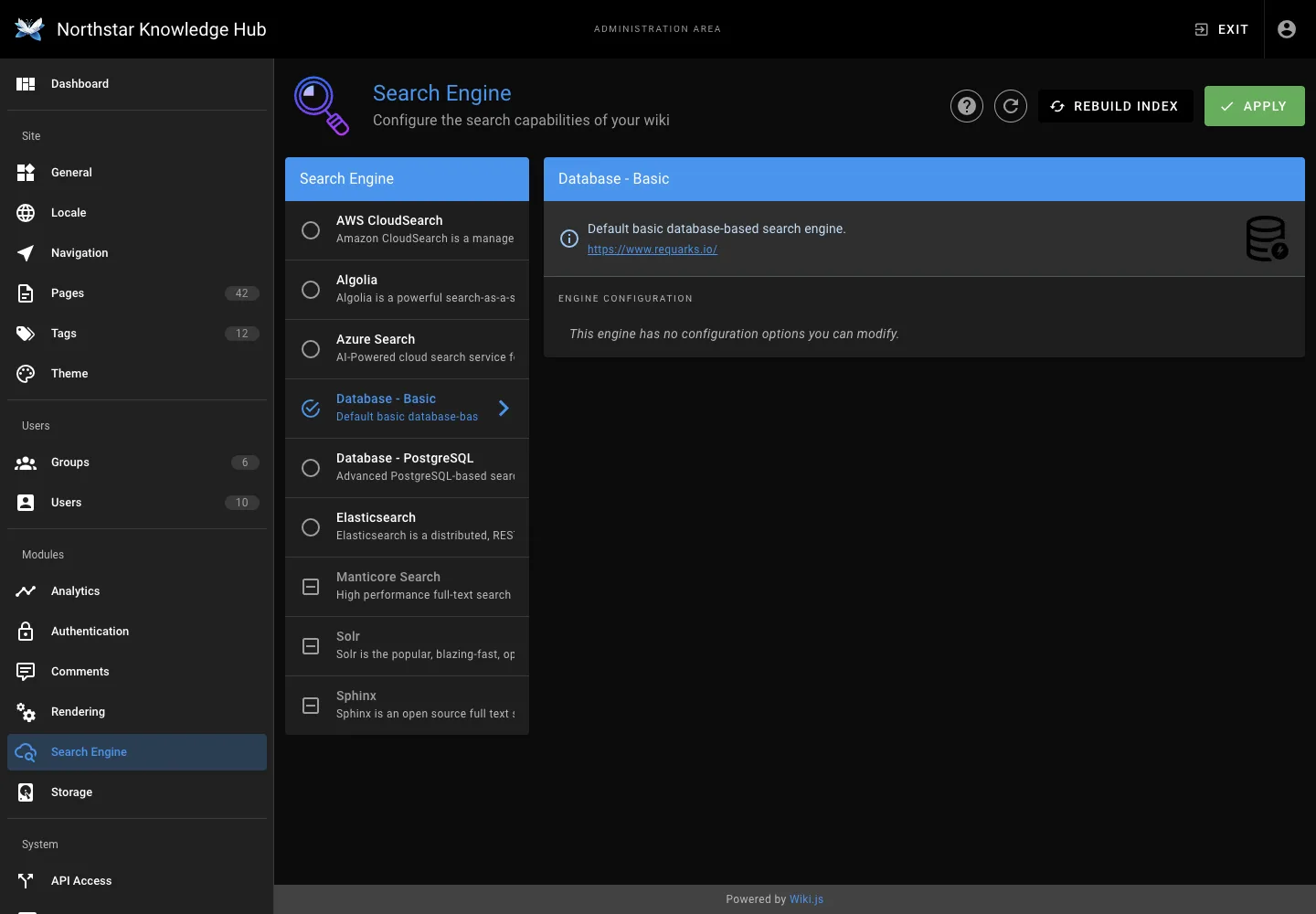Image resolution: width=1316 pixels, height=914 pixels.
Task: Click the Exit button
Action: click(1221, 29)
